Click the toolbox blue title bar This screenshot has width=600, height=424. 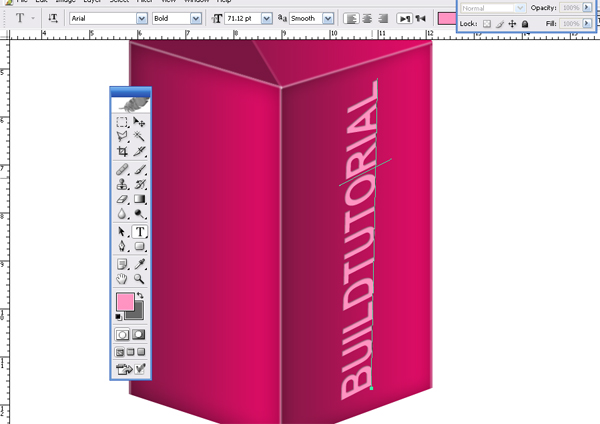(130, 92)
